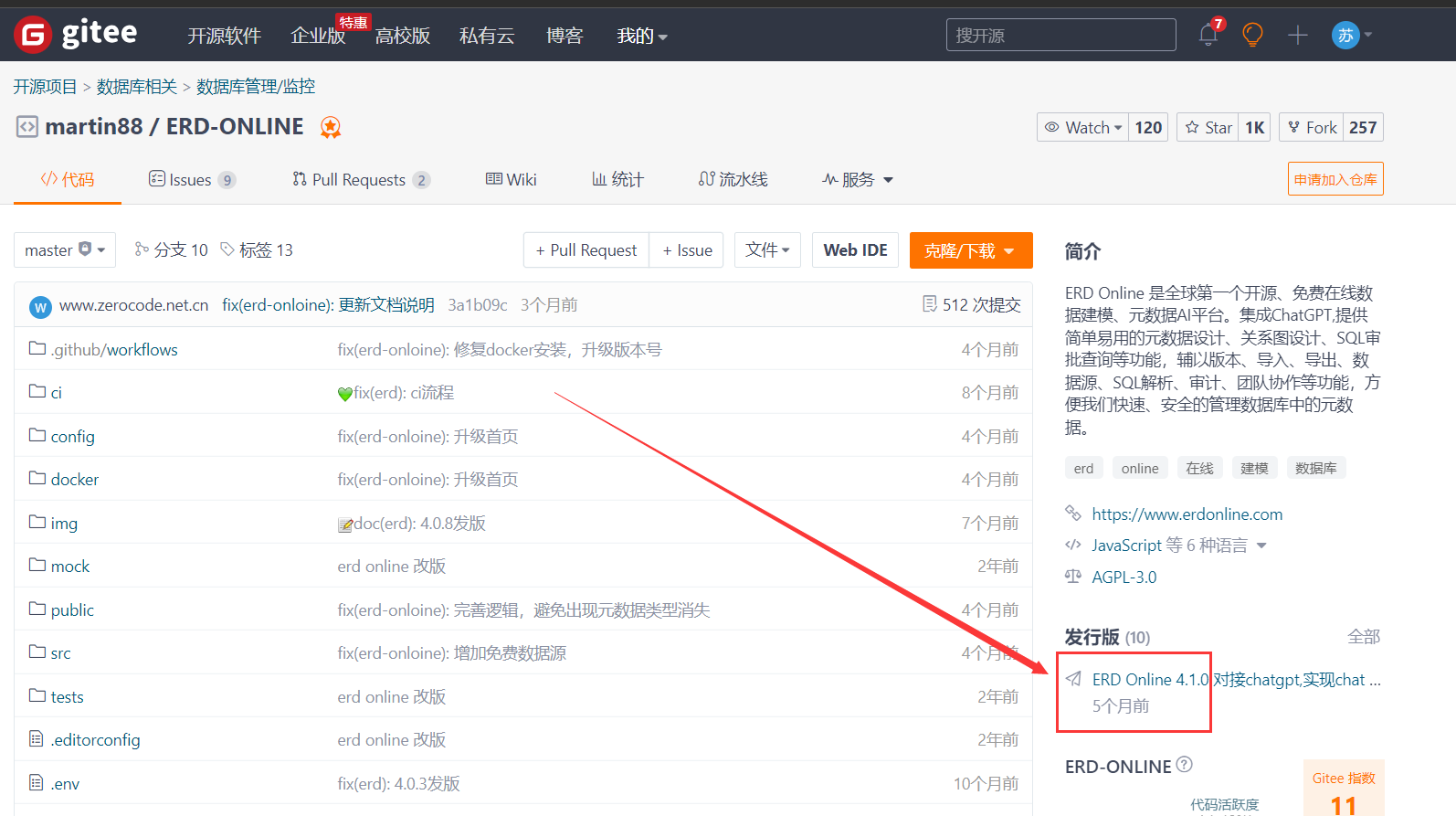Click 开源项目 breadcrumb link
Image resolution: width=1456 pixels, height=816 pixels.
(x=45, y=86)
